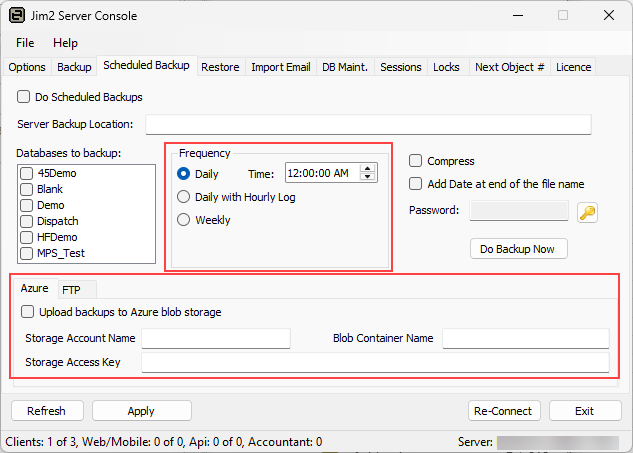Click the Do Backup Now button
This screenshot has height=453, width=633.
[518, 249]
